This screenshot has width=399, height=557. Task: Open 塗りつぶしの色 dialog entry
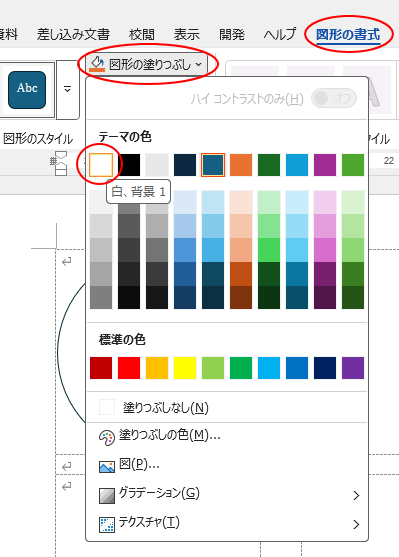click(227, 436)
